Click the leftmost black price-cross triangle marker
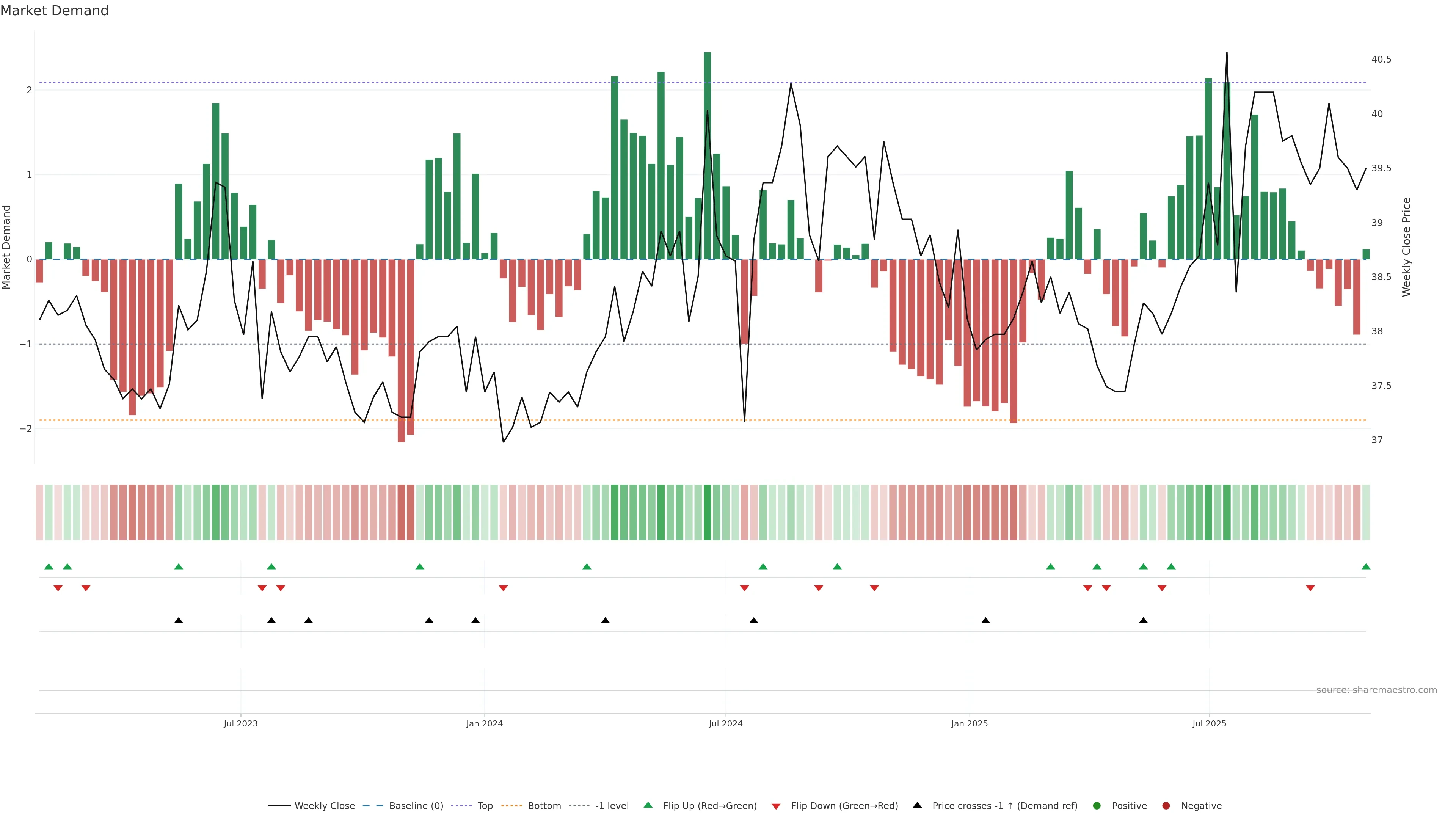This screenshot has height=819, width=1456. pyautogui.click(x=179, y=621)
